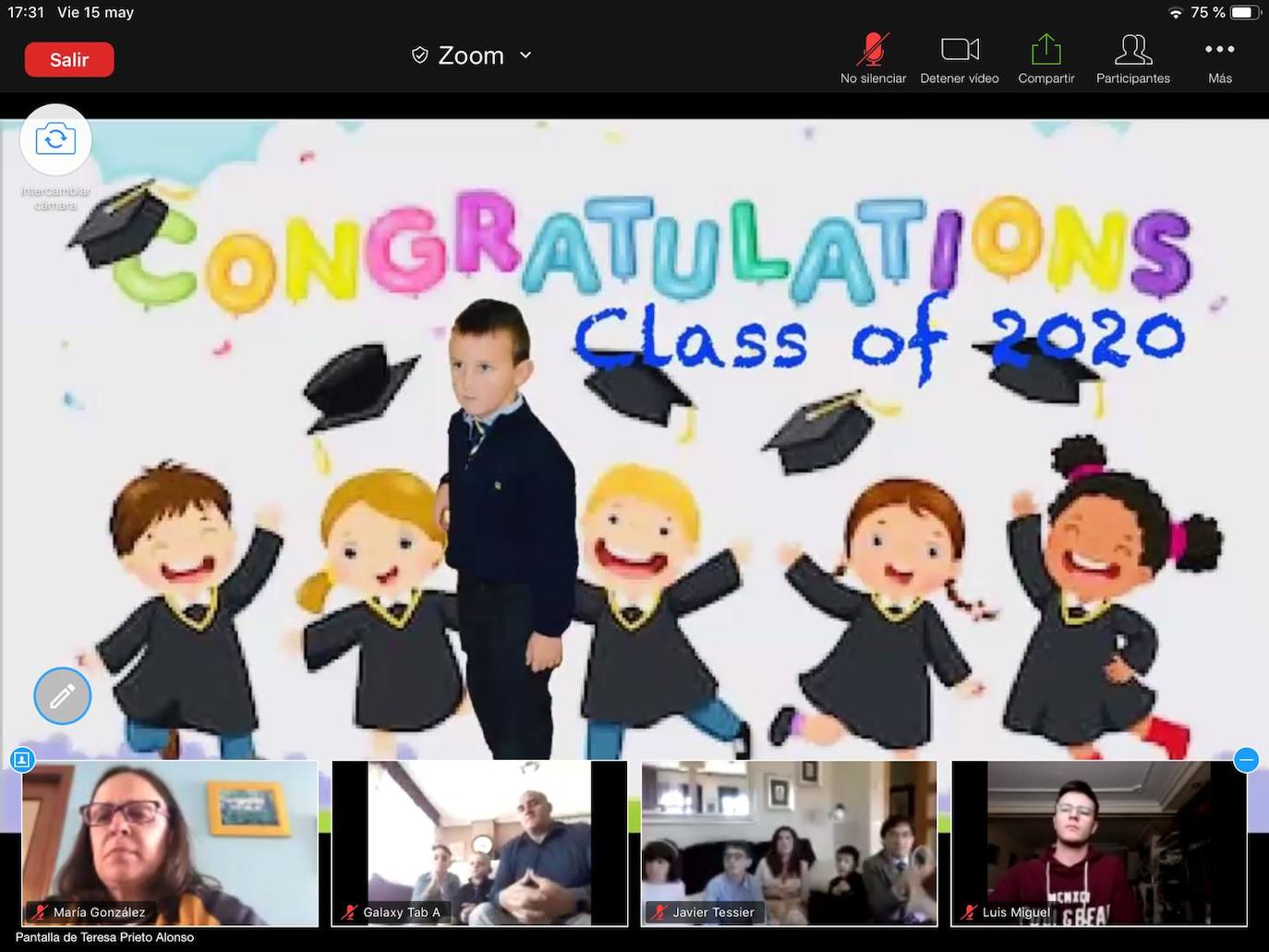Tap the muted mic icon on María González's tile

click(41, 912)
